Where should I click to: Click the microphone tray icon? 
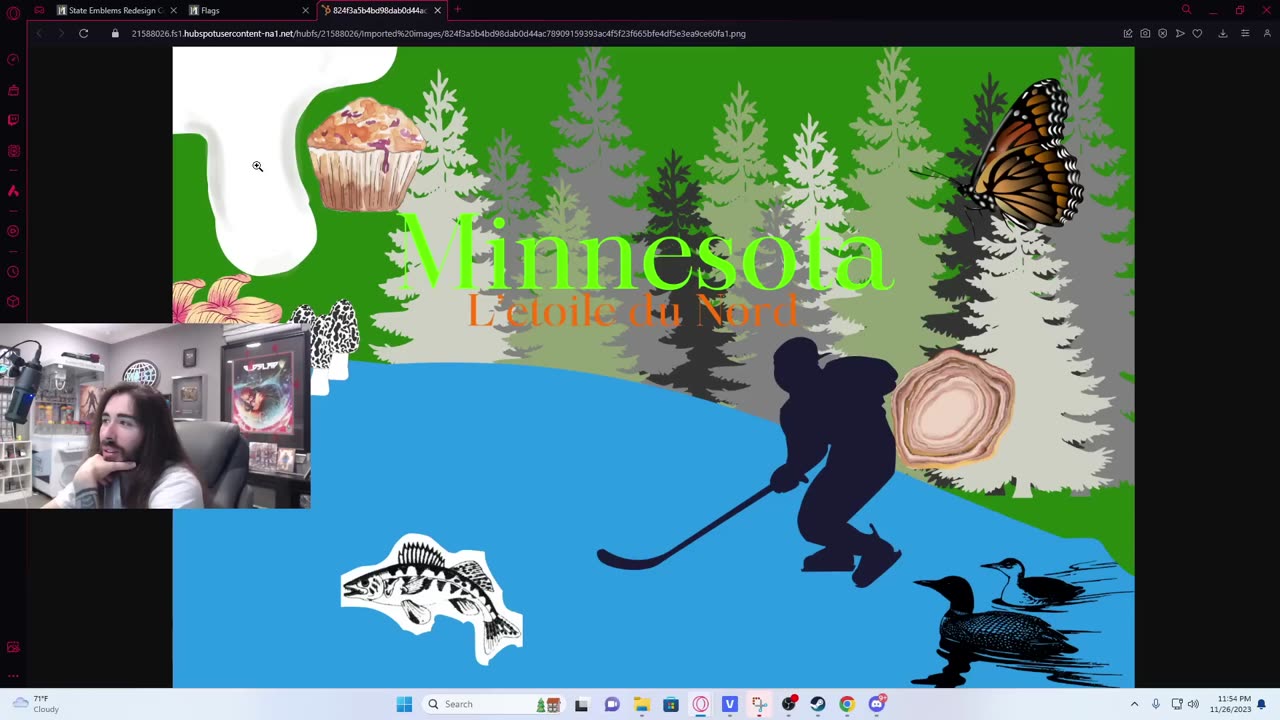1156,704
